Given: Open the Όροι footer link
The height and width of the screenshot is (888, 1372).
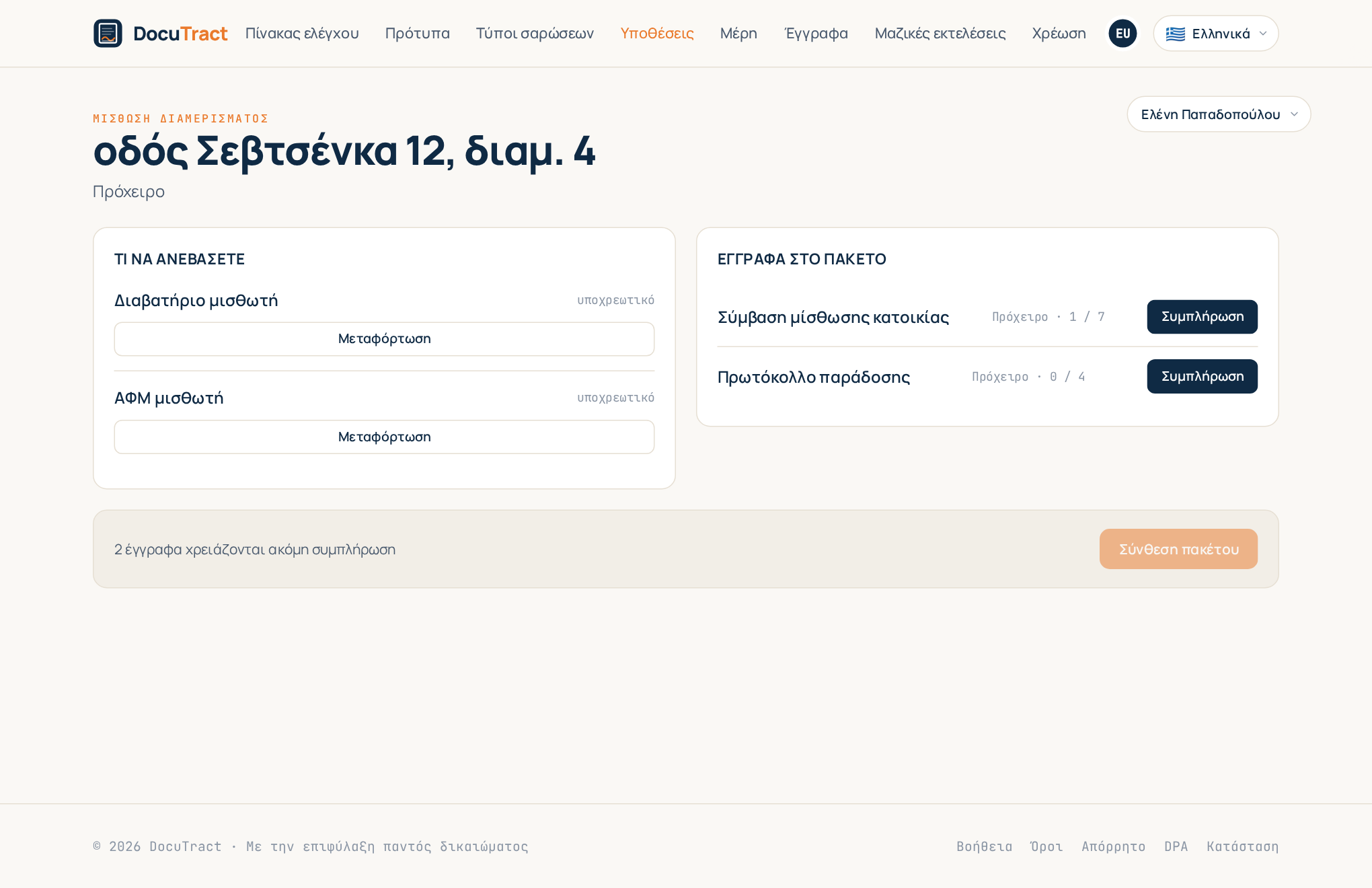Looking at the screenshot, I should 1046,846.
